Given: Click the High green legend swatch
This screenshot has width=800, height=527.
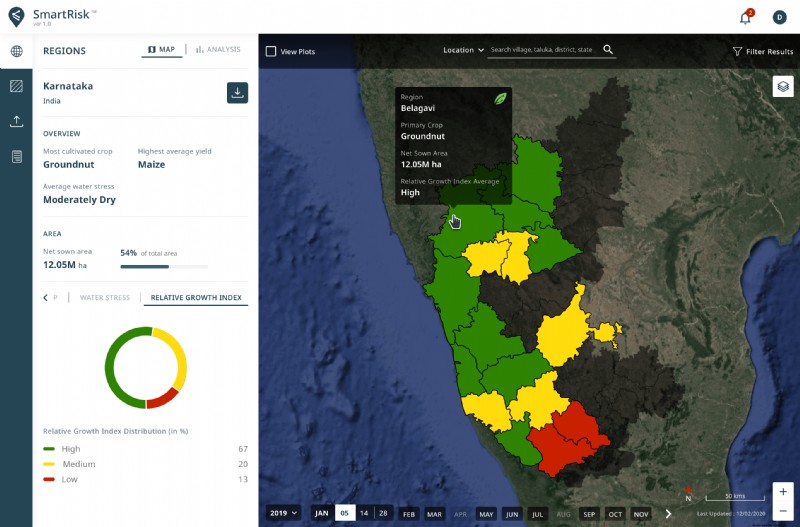Looking at the screenshot, I should (49, 449).
